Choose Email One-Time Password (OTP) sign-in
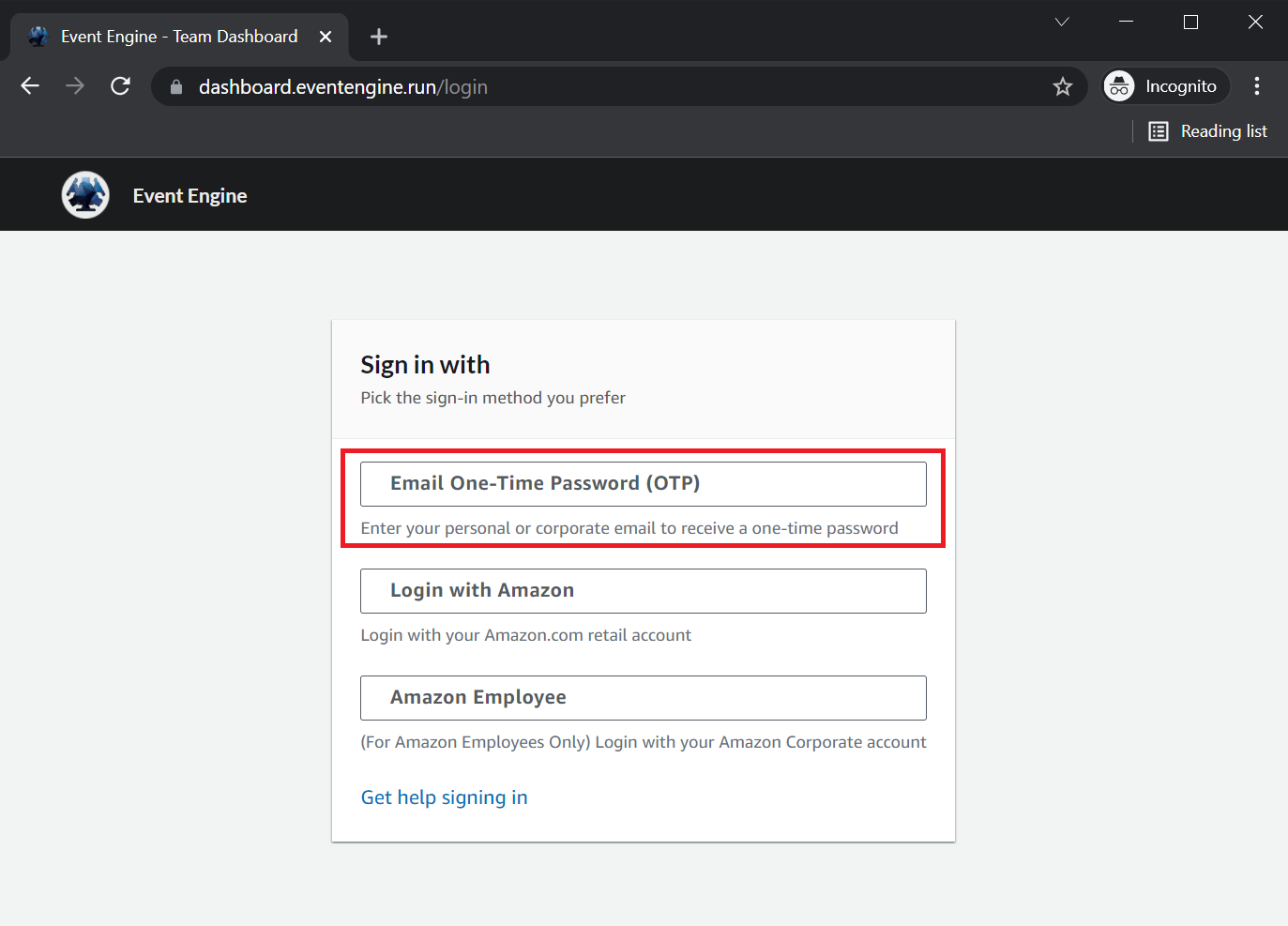Image resolution: width=1288 pixels, height=926 pixels. point(644,484)
